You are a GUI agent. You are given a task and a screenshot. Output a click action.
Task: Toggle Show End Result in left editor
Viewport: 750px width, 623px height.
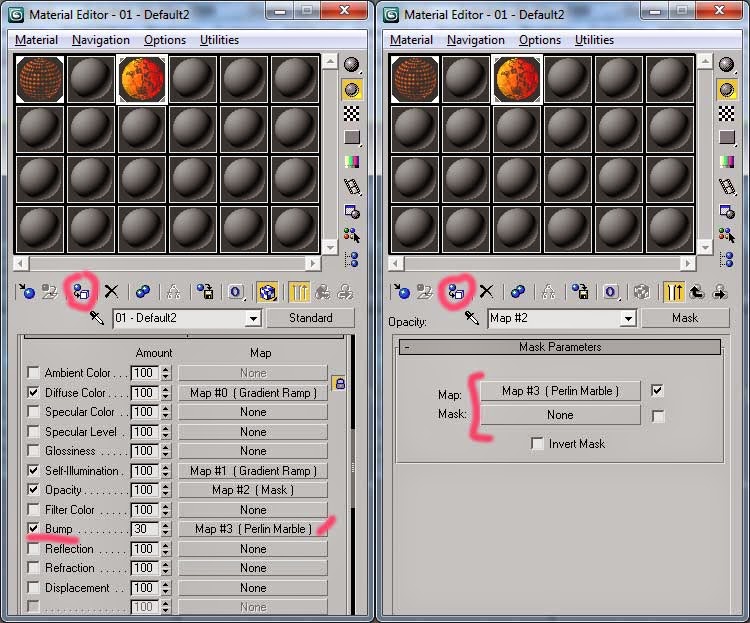[299, 291]
